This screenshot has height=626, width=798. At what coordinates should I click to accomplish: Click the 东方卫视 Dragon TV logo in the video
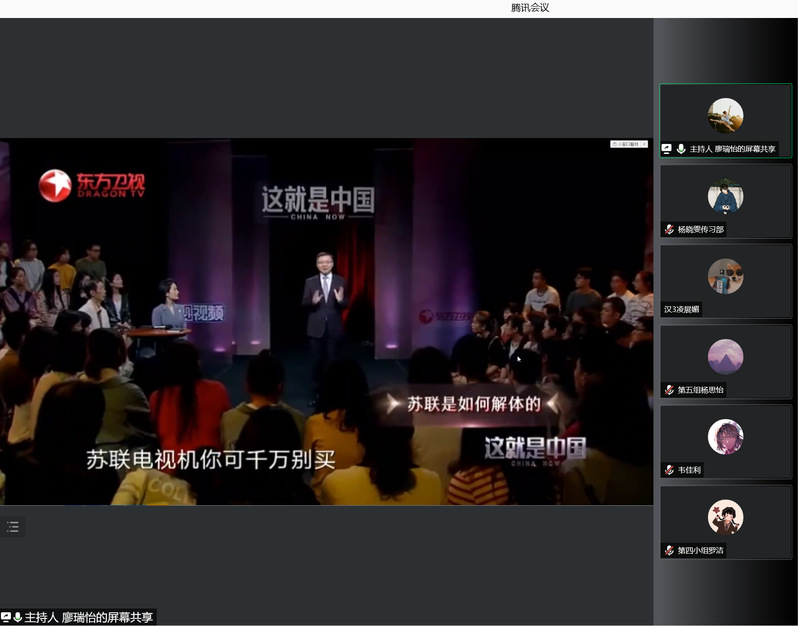point(92,185)
